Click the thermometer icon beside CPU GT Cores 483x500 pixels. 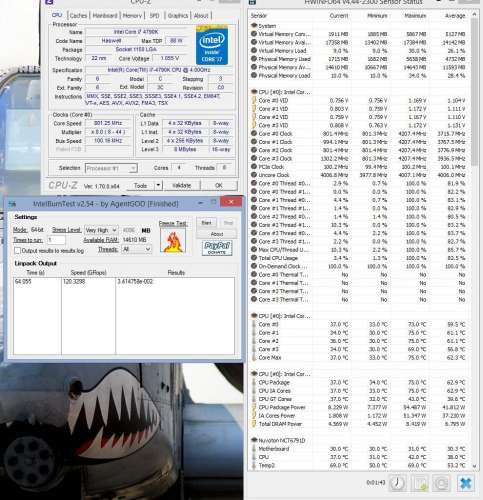coord(254,399)
